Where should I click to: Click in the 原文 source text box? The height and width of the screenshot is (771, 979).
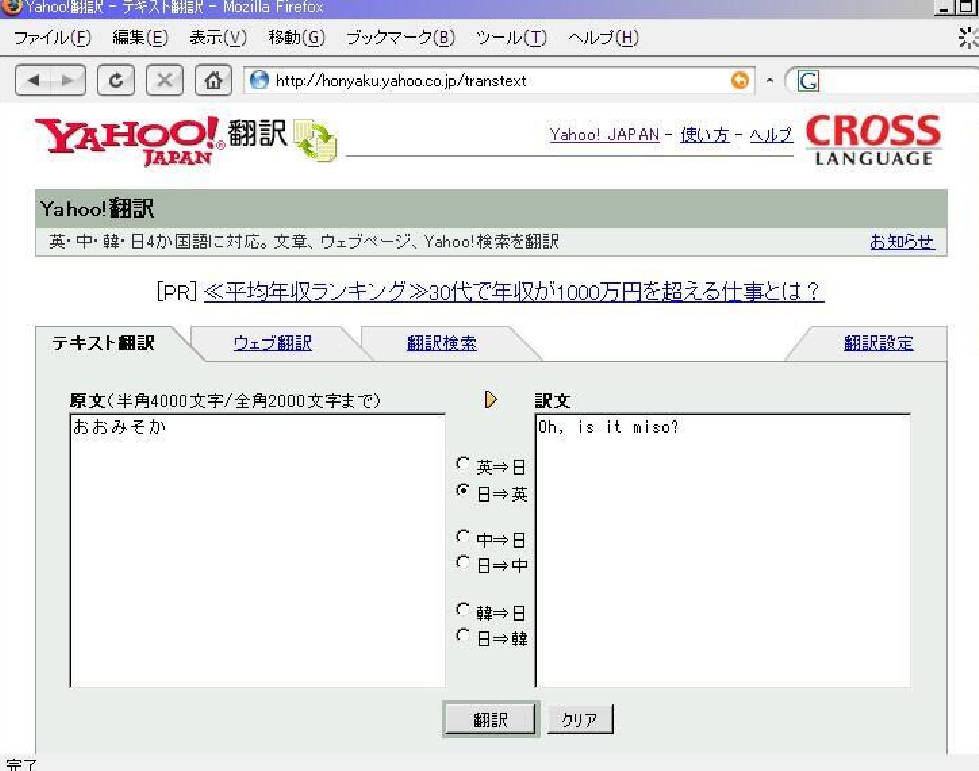tap(257, 551)
